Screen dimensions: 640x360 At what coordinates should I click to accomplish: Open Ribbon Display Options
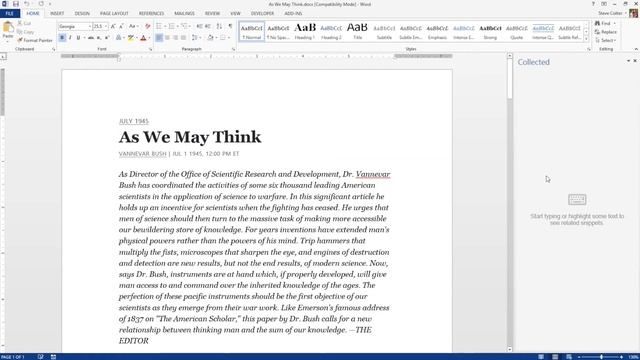(604, 4)
